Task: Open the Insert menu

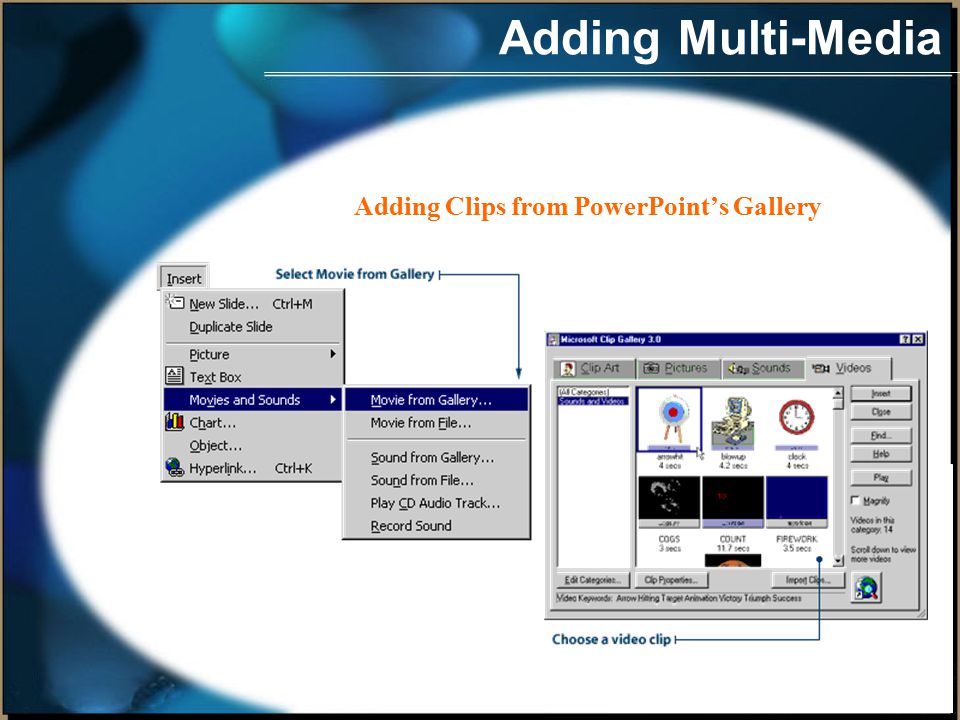Action: click(184, 279)
